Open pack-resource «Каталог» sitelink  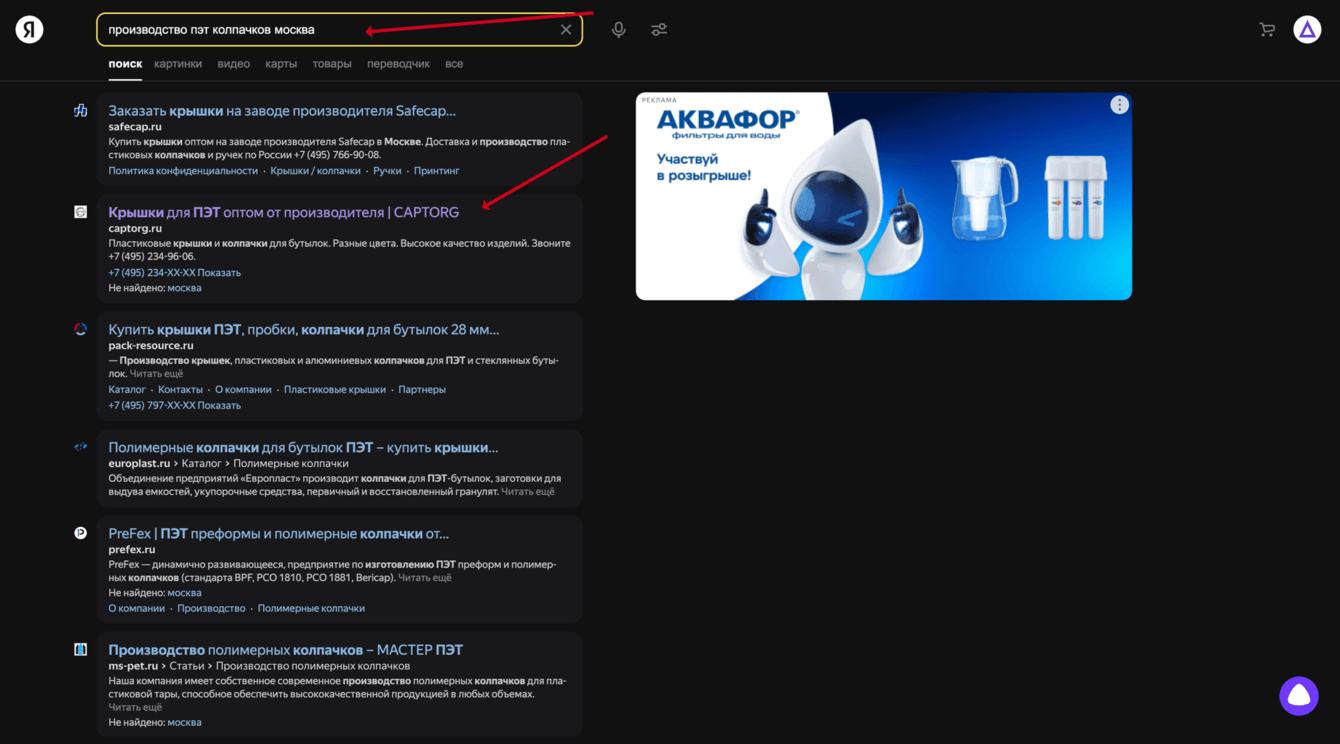(x=127, y=390)
